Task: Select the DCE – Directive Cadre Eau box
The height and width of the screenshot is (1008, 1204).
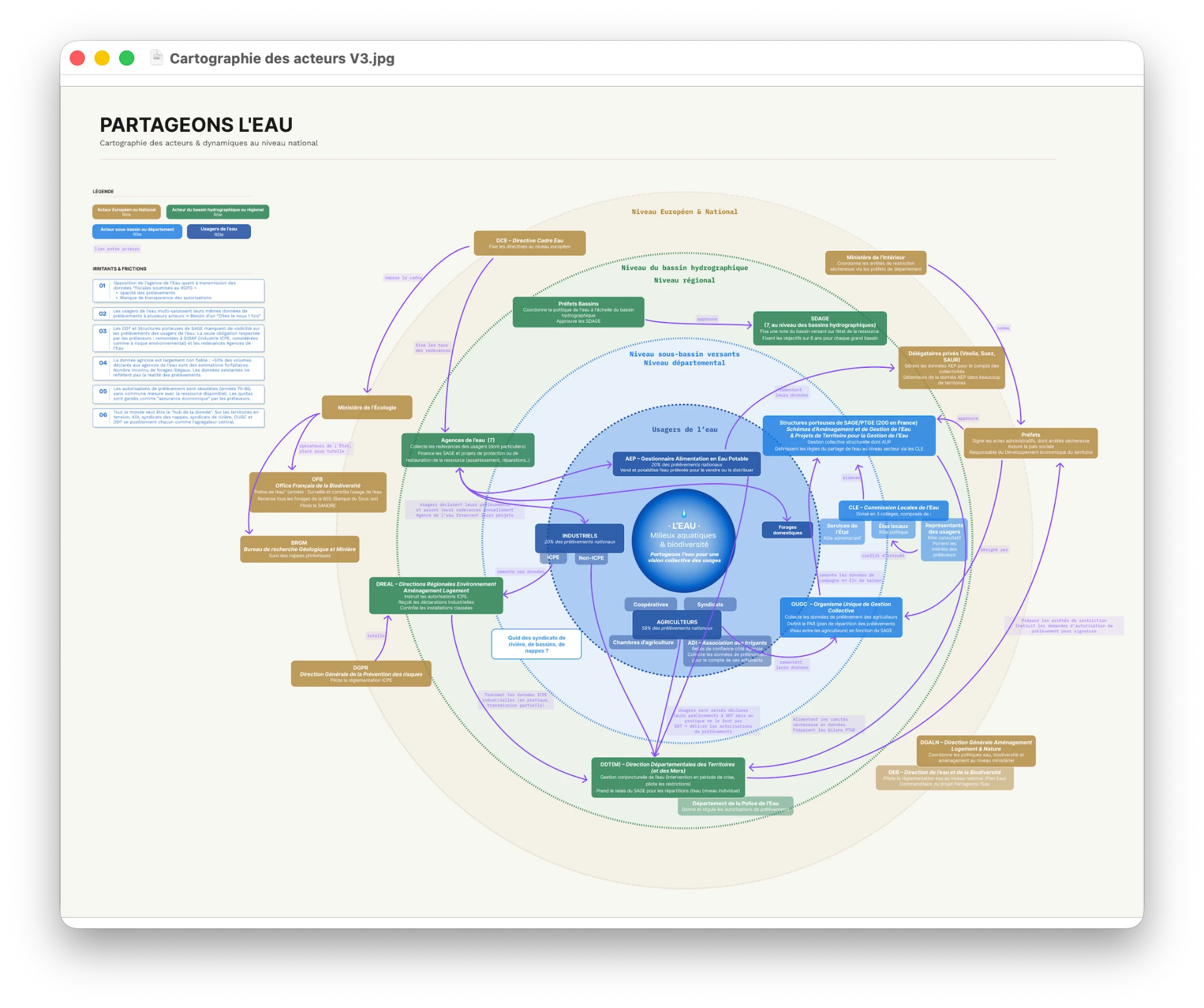Action: (529, 243)
